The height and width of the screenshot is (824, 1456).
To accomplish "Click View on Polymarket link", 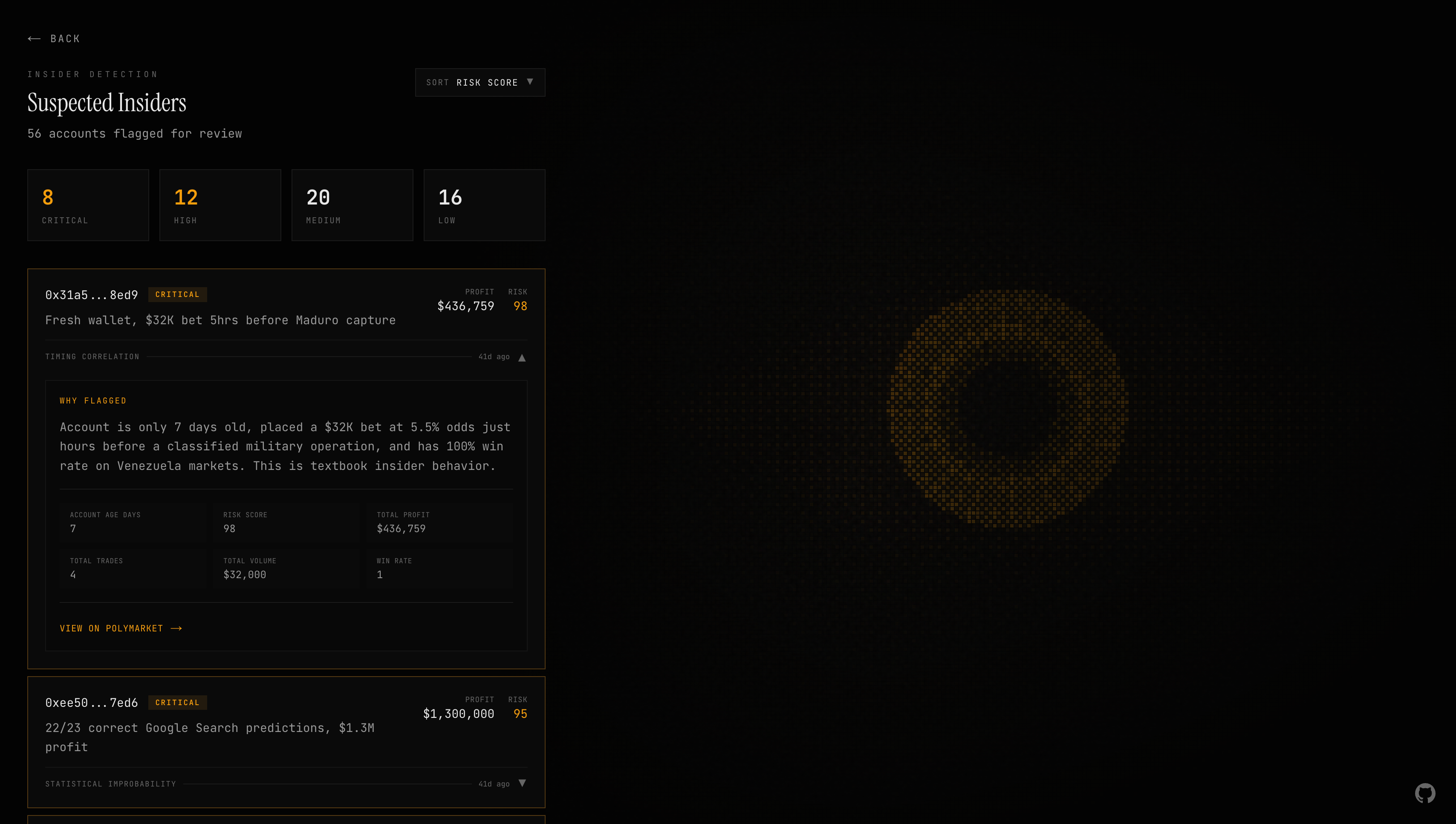I will point(112,629).
